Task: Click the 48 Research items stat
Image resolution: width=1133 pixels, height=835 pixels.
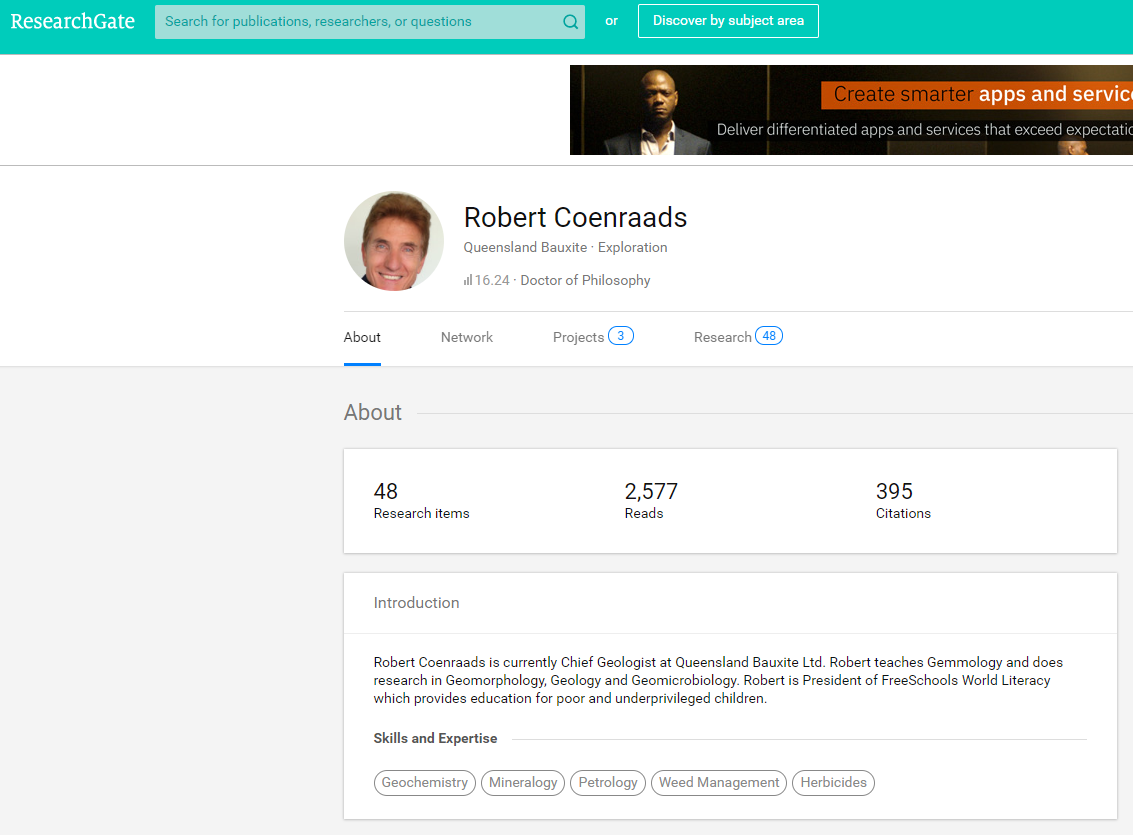Action: pos(421,501)
